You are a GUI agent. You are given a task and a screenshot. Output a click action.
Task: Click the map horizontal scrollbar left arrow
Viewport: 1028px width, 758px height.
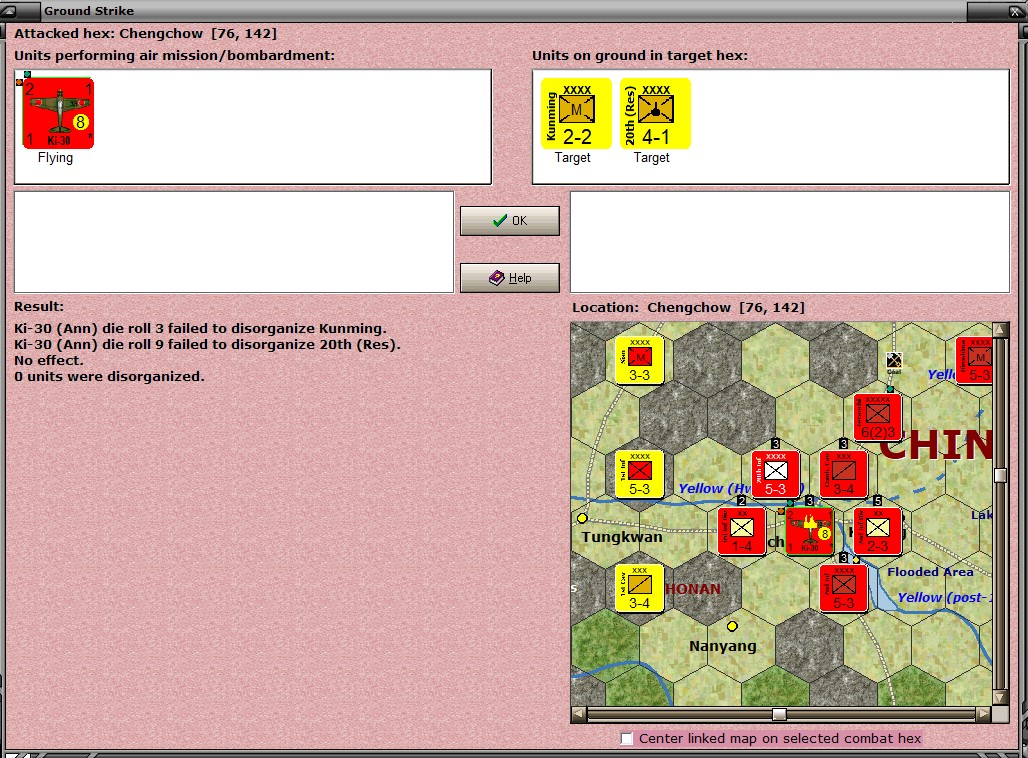pyautogui.click(x=578, y=713)
